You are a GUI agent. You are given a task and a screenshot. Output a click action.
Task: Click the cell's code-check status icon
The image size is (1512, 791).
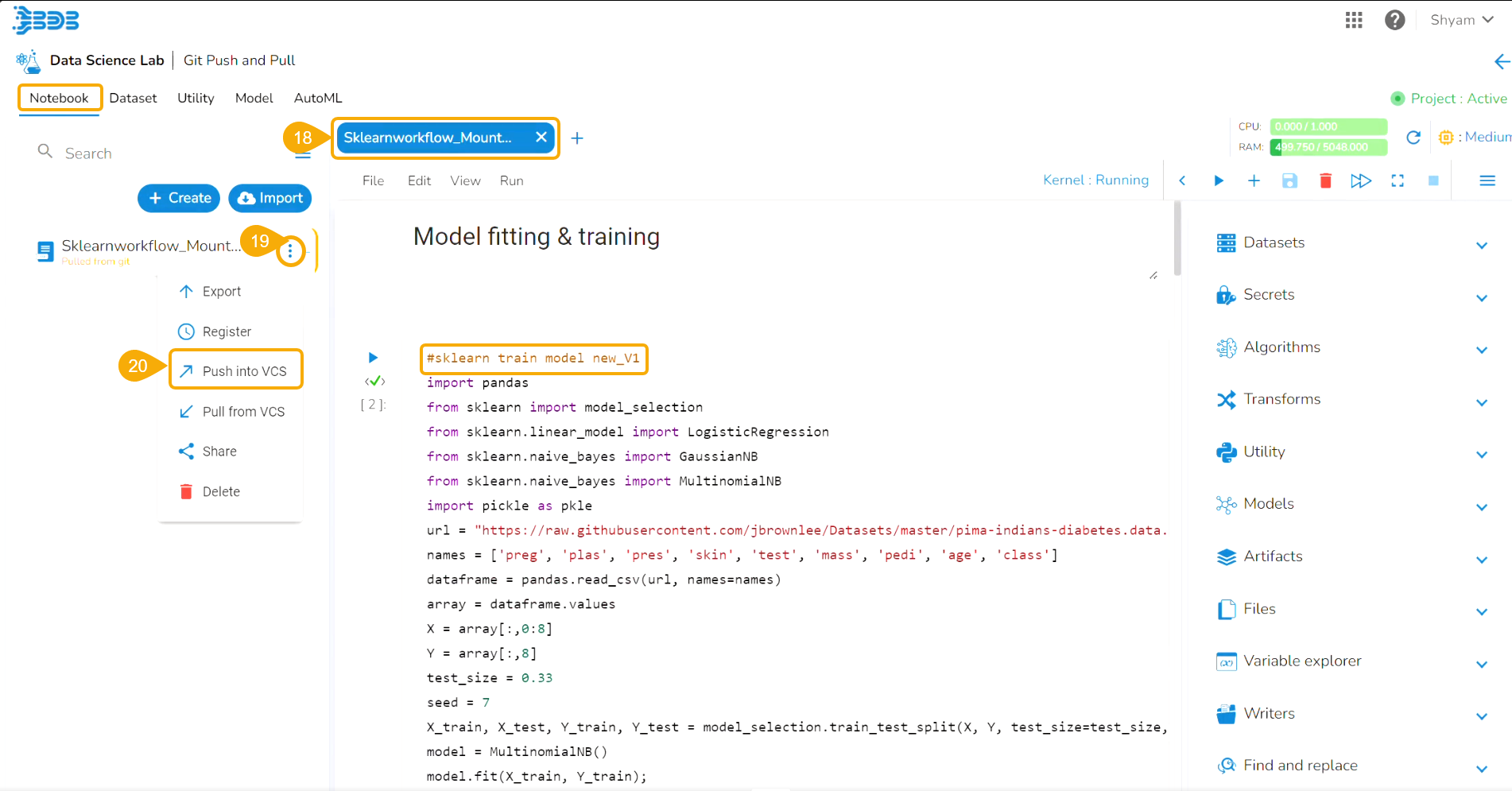[374, 381]
